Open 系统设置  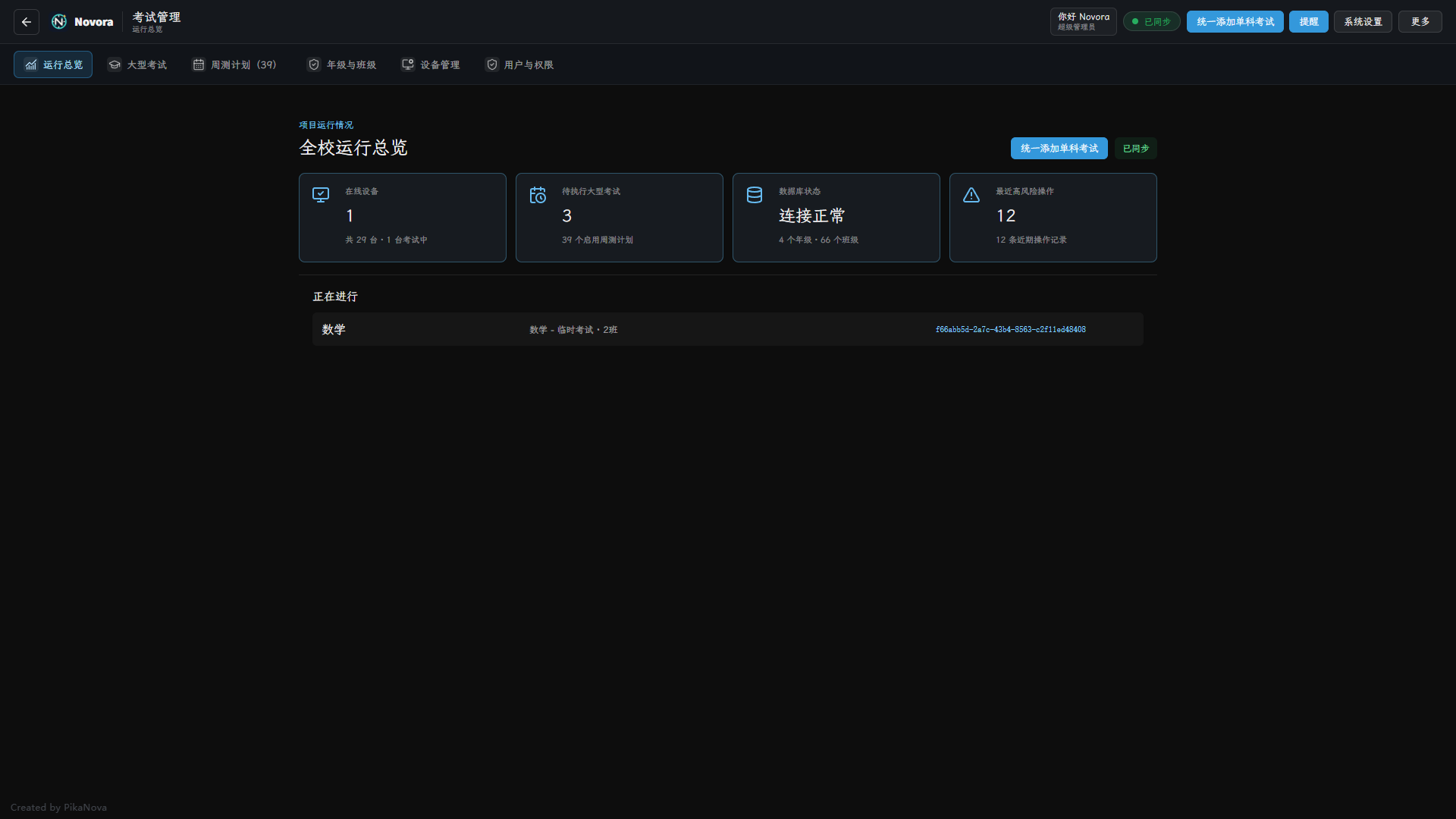pos(1363,22)
